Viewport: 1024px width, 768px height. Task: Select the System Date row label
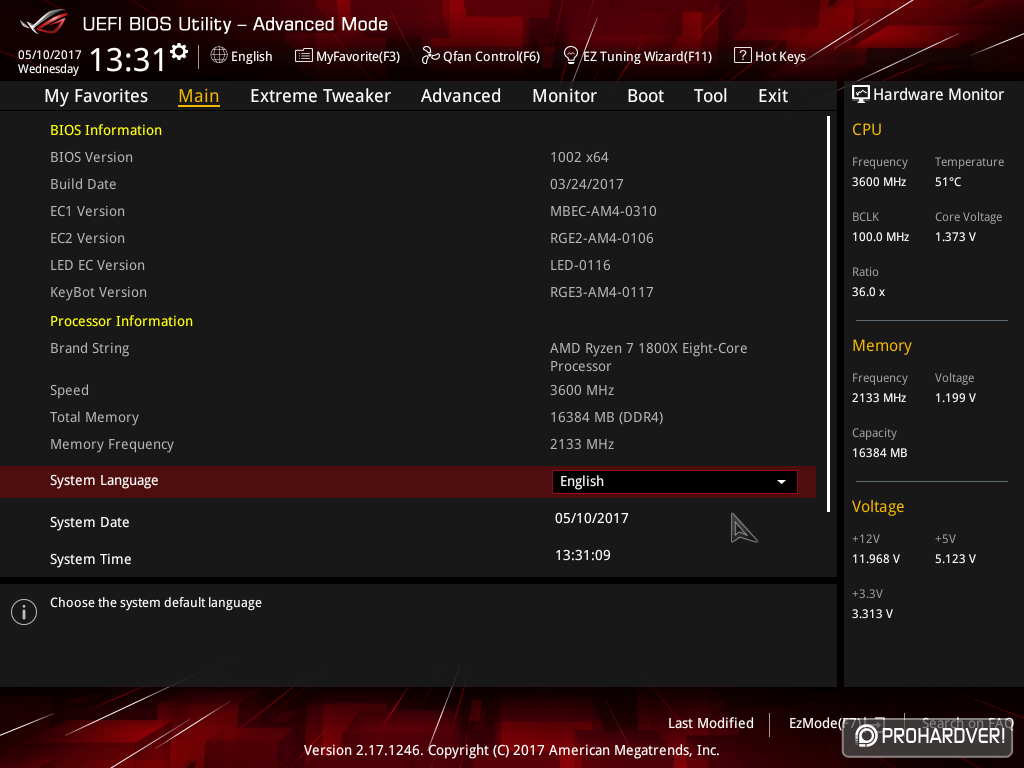point(89,522)
